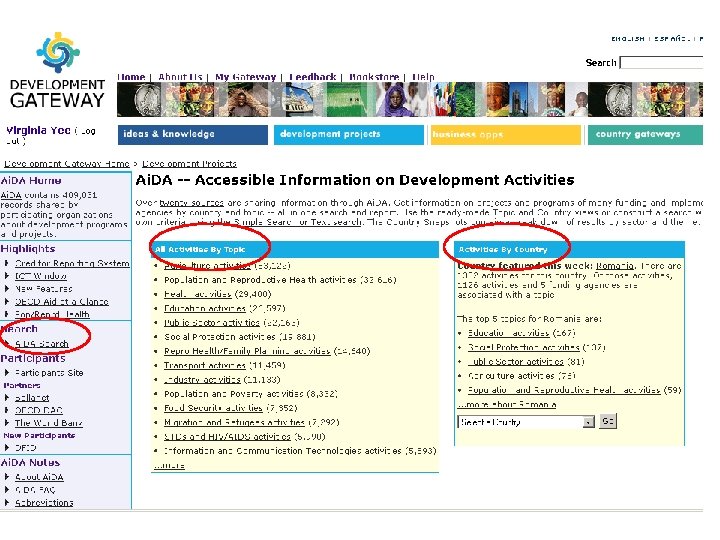Screen dimensions: 720x540
Task: Open Cred for Reporting System highlight
Action: [x=72, y=263]
